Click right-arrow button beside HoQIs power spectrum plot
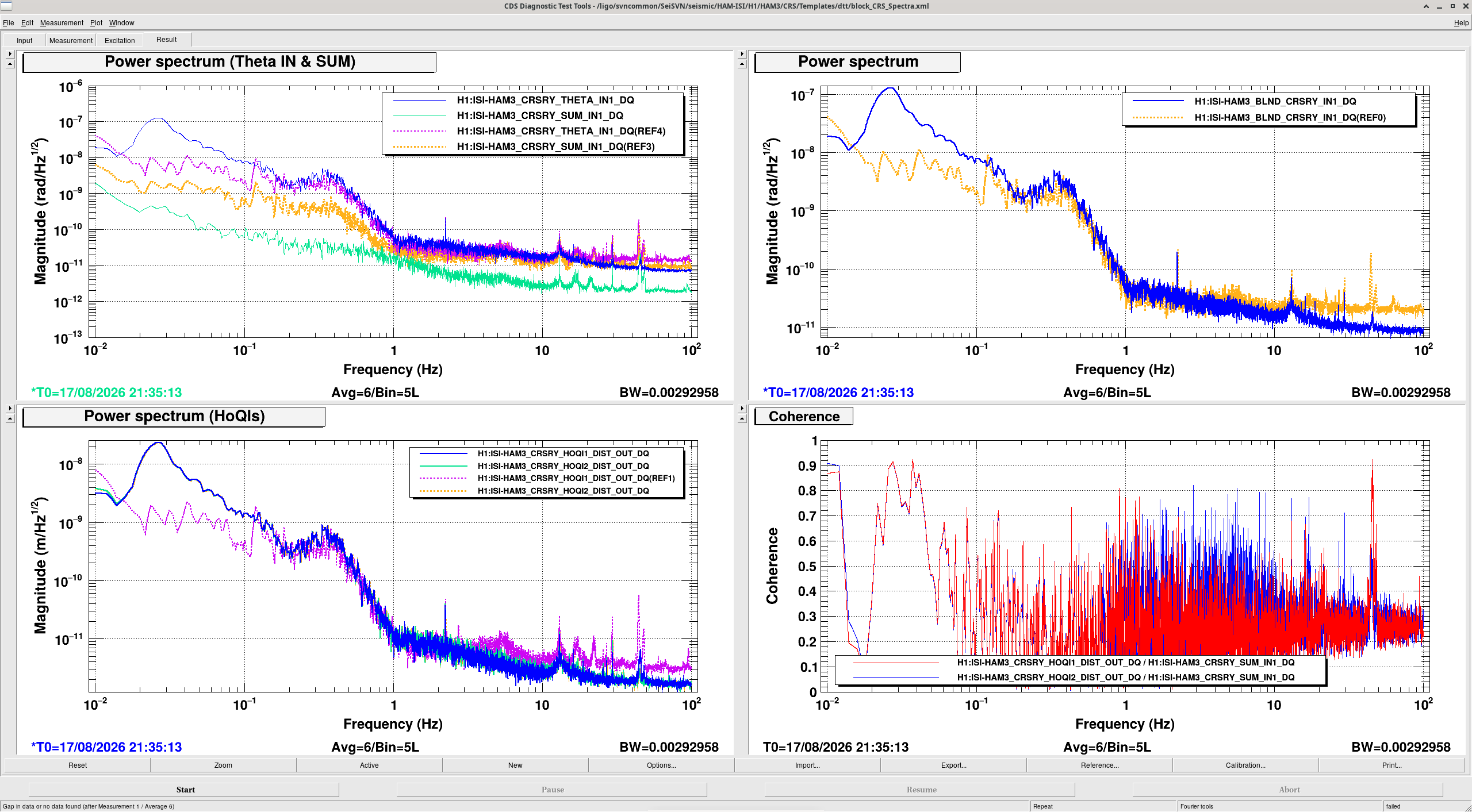Viewport: 1472px width, 812px height. [x=10, y=409]
